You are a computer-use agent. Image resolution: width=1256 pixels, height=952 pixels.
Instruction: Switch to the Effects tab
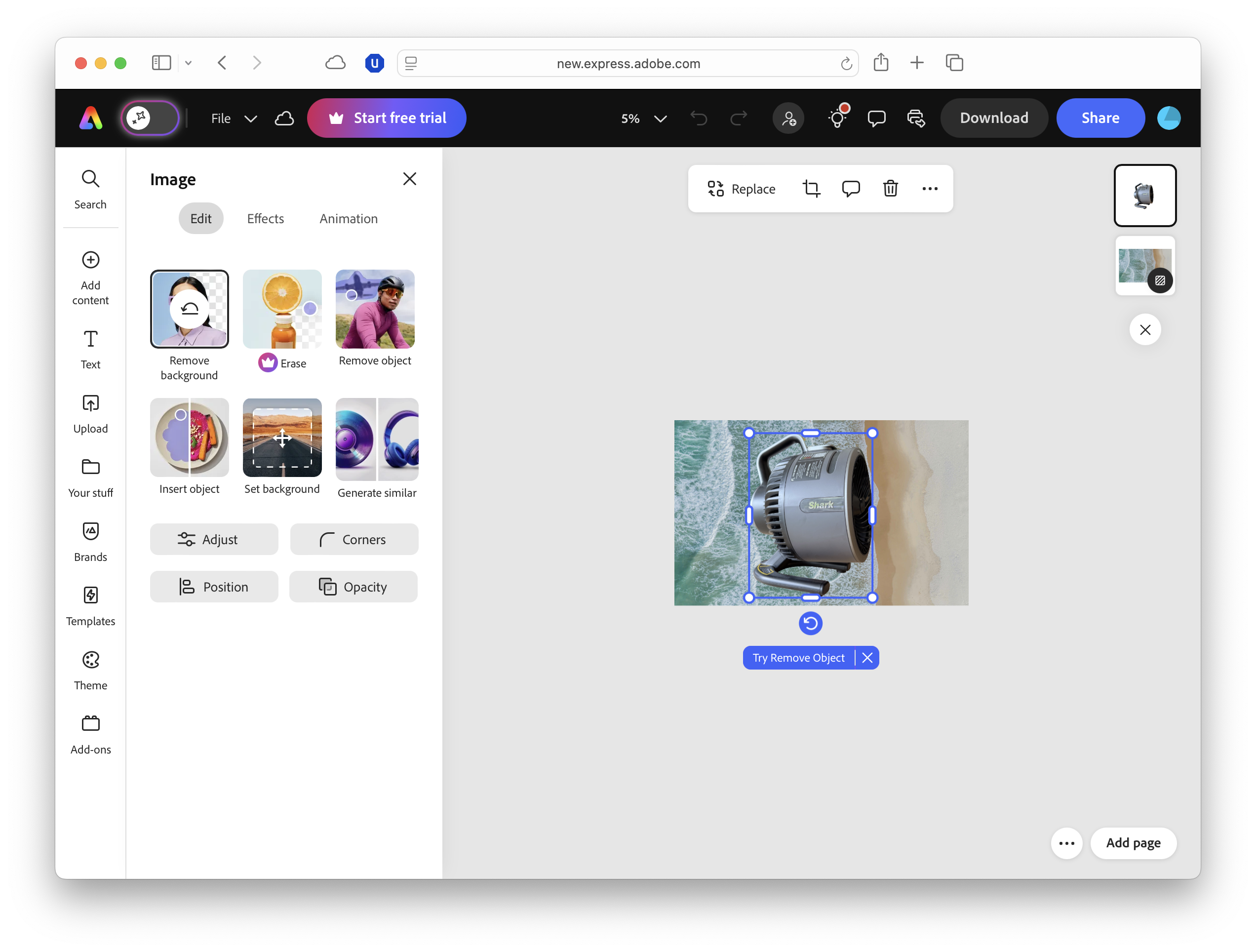265,218
